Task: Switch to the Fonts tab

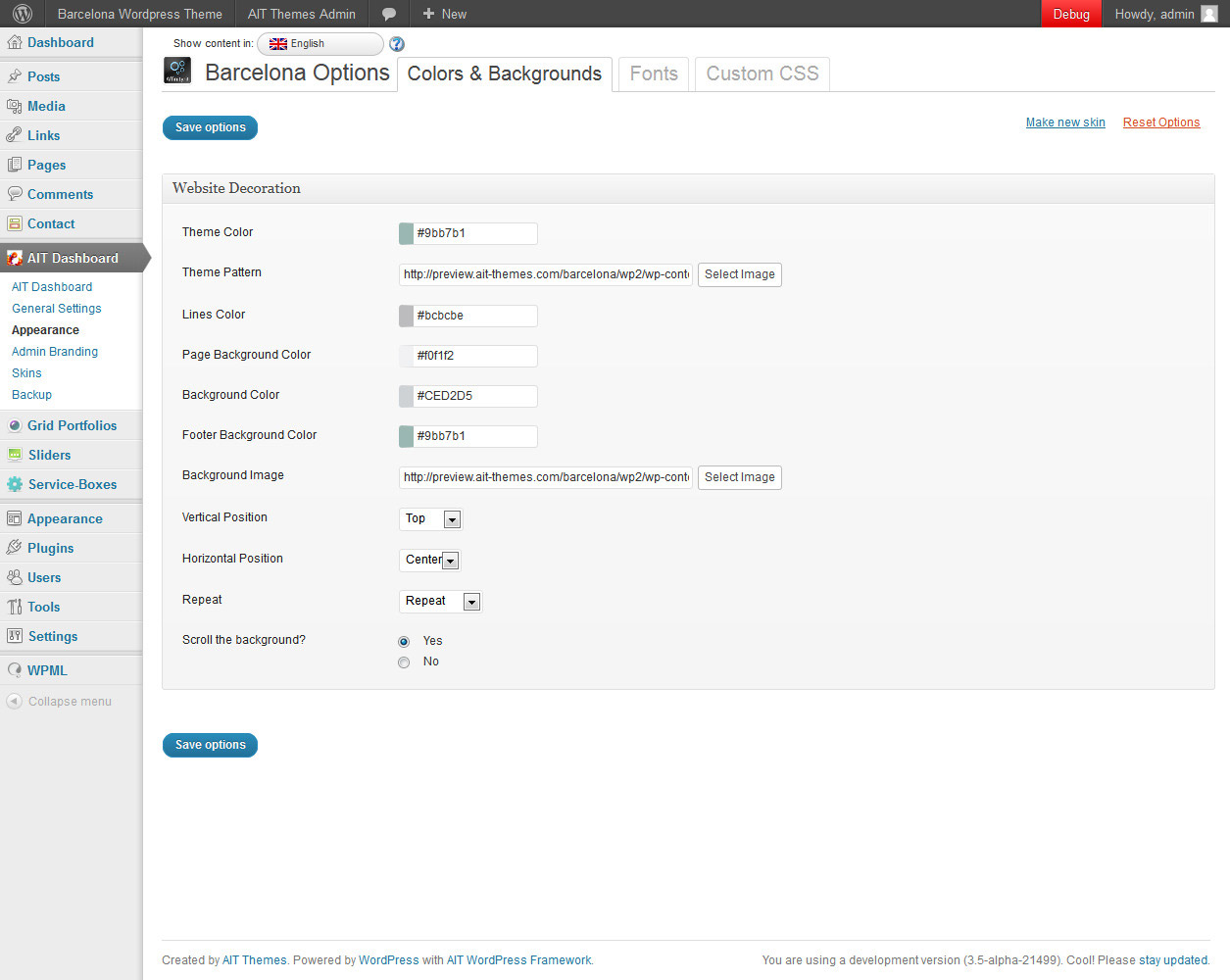Action: pyautogui.click(x=654, y=74)
